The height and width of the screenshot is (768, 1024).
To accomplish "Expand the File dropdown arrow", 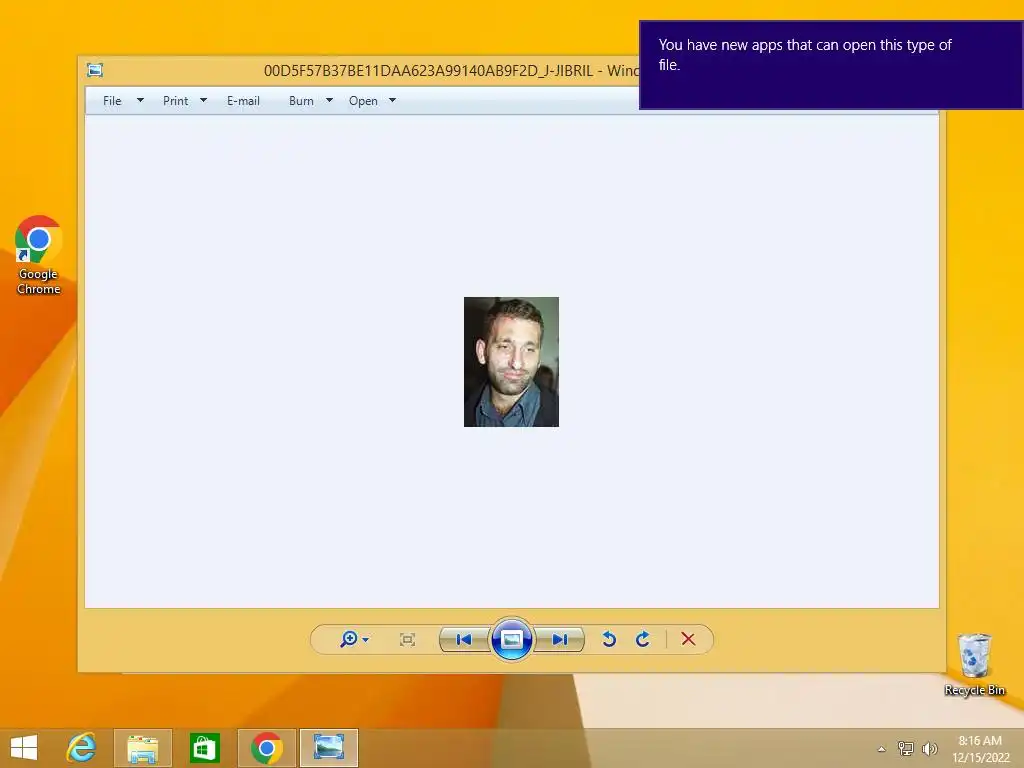I will click(140, 100).
